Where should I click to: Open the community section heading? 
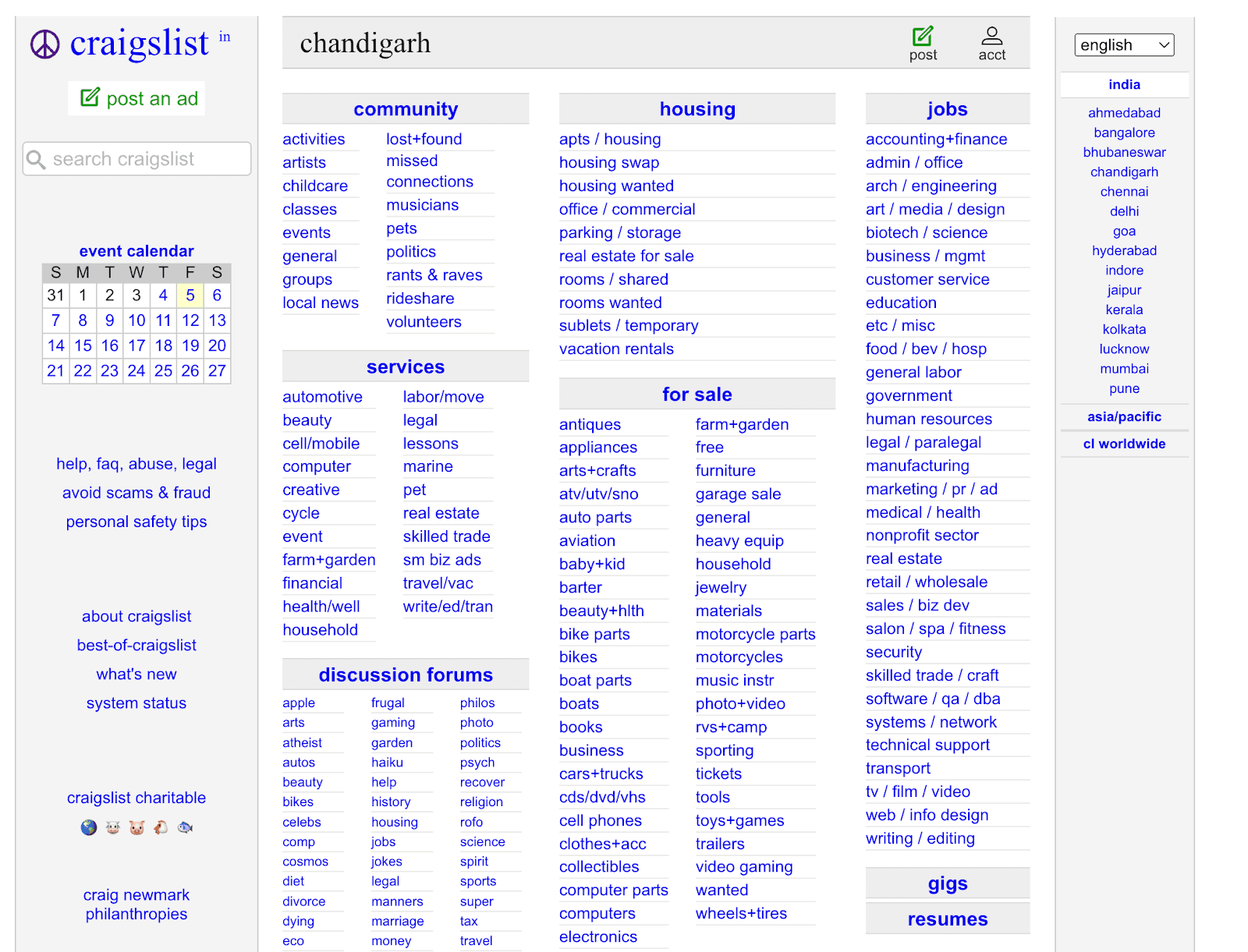coord(406,109)
